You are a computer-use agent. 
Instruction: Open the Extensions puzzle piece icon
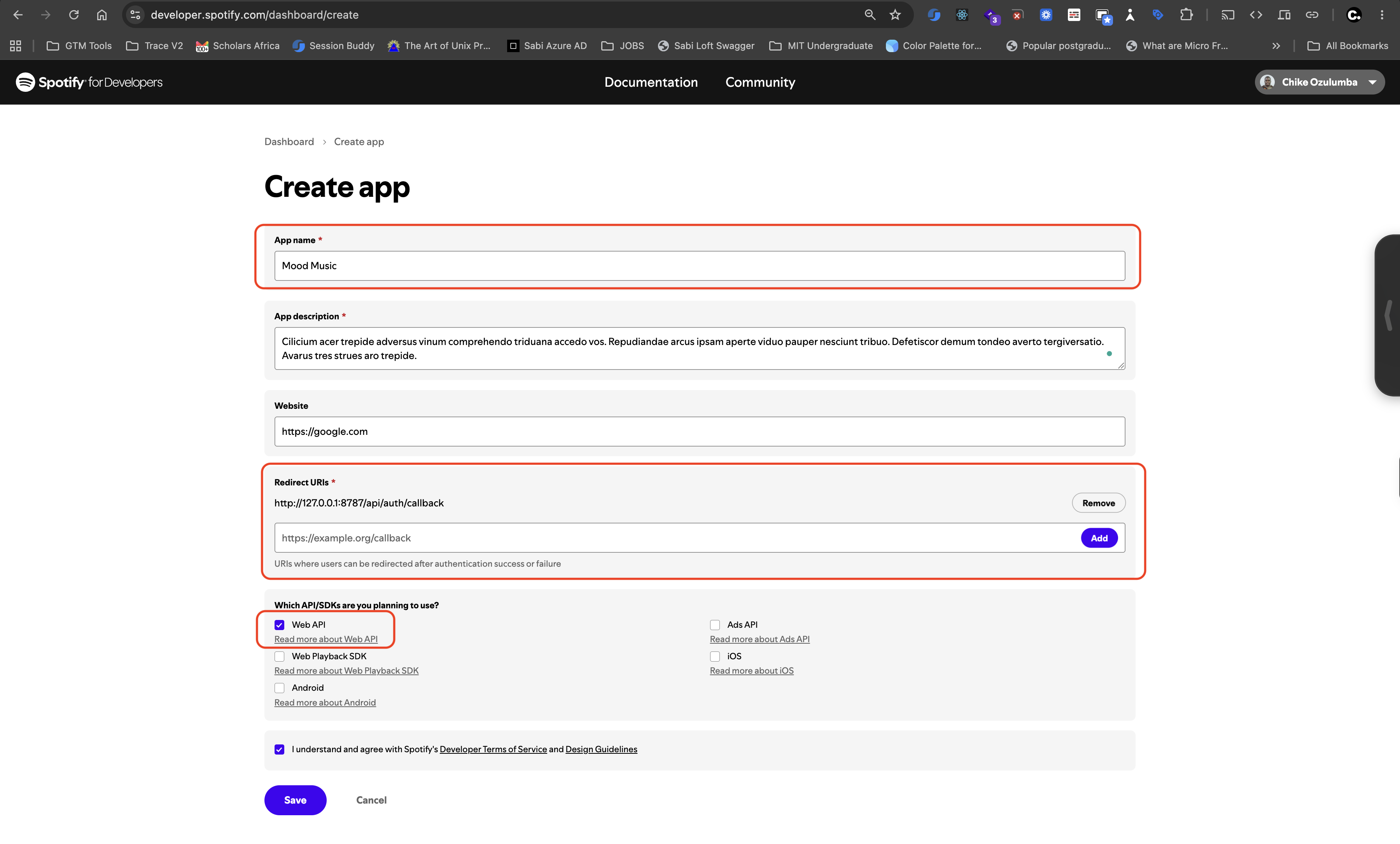(x=1186, y=15)
